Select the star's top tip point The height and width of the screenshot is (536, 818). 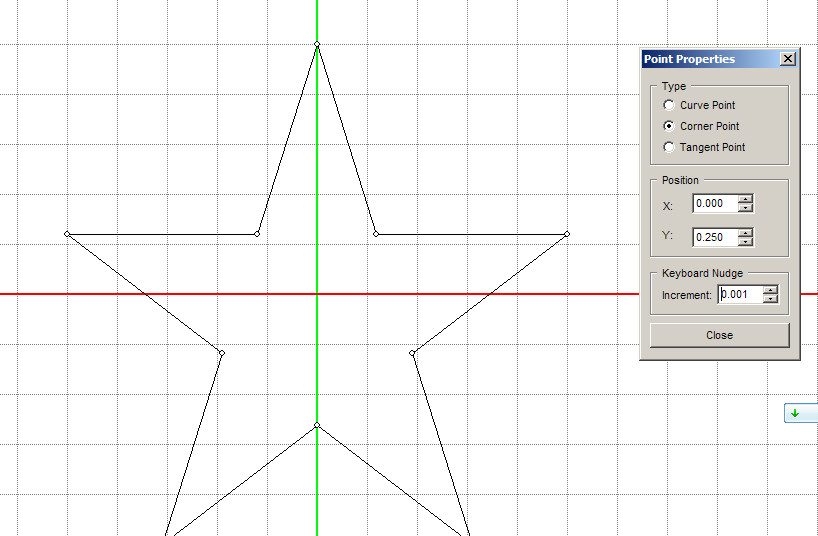click(317, 44)
